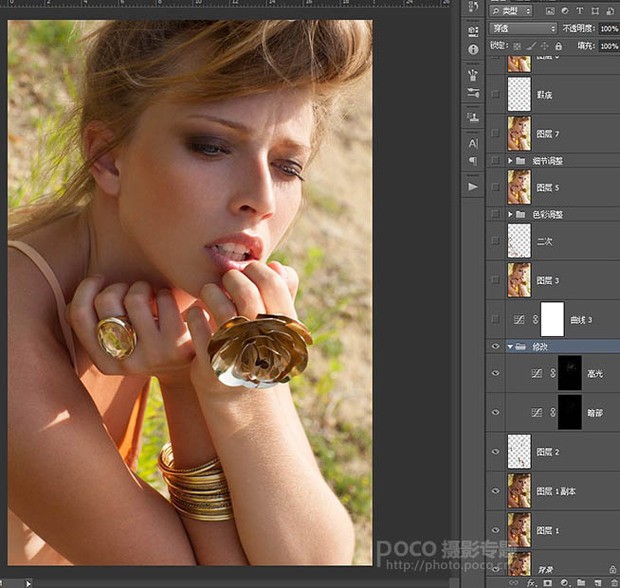This screenshot has height=588, width=620.
Task: Click the add layer mask icon
Action: click(x=548, y=581)
